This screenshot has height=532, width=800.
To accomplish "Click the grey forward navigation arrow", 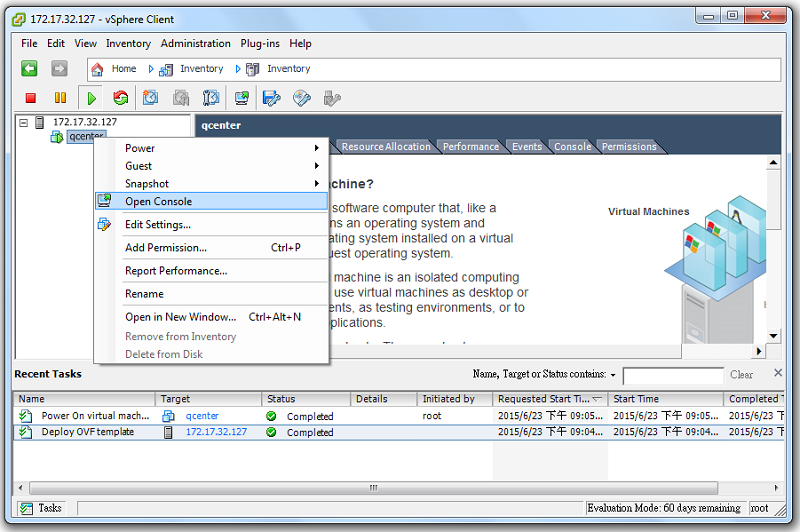I will [59, 68].
